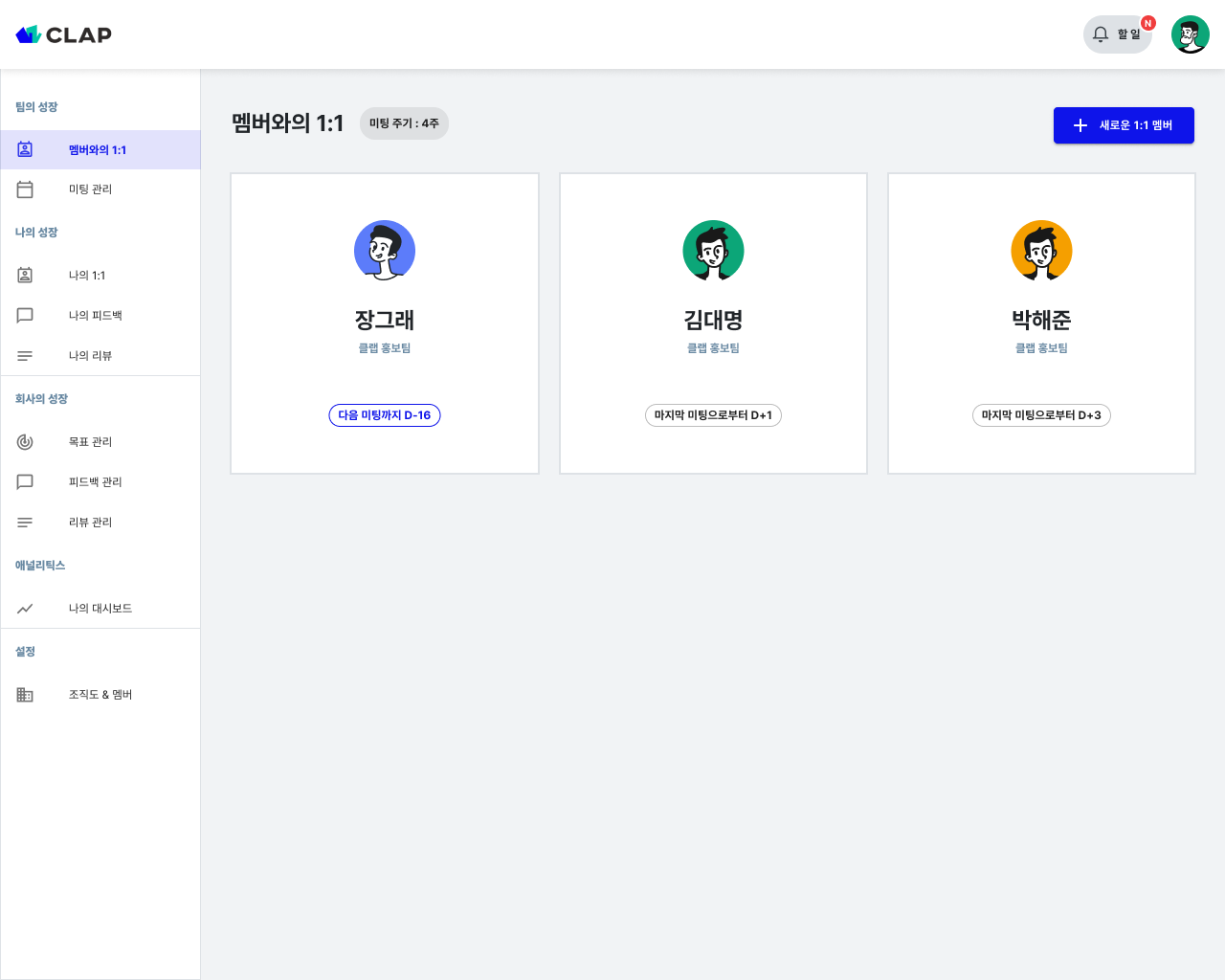
Task: Open 박해준's profile avatar
Action: (1041, 250)
